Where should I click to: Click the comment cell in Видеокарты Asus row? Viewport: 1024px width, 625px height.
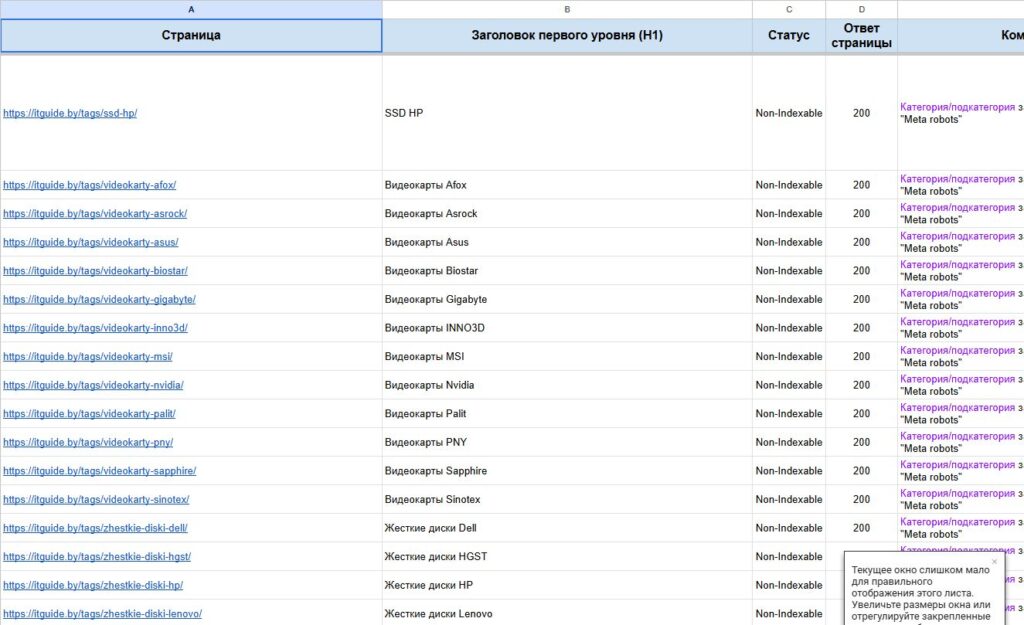click(x=961, y=242)
